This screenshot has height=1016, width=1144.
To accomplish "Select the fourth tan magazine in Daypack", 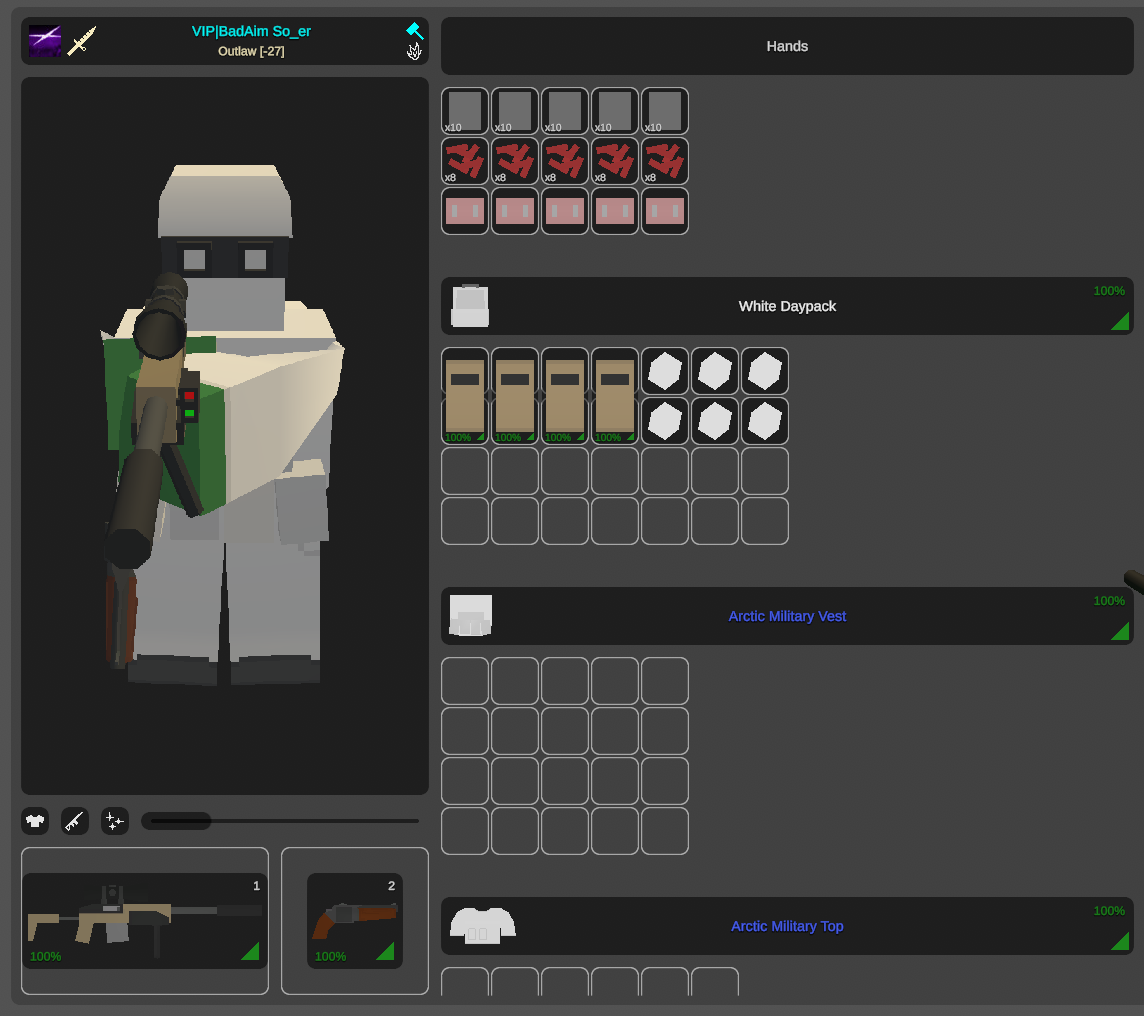I will coord(615,396).
